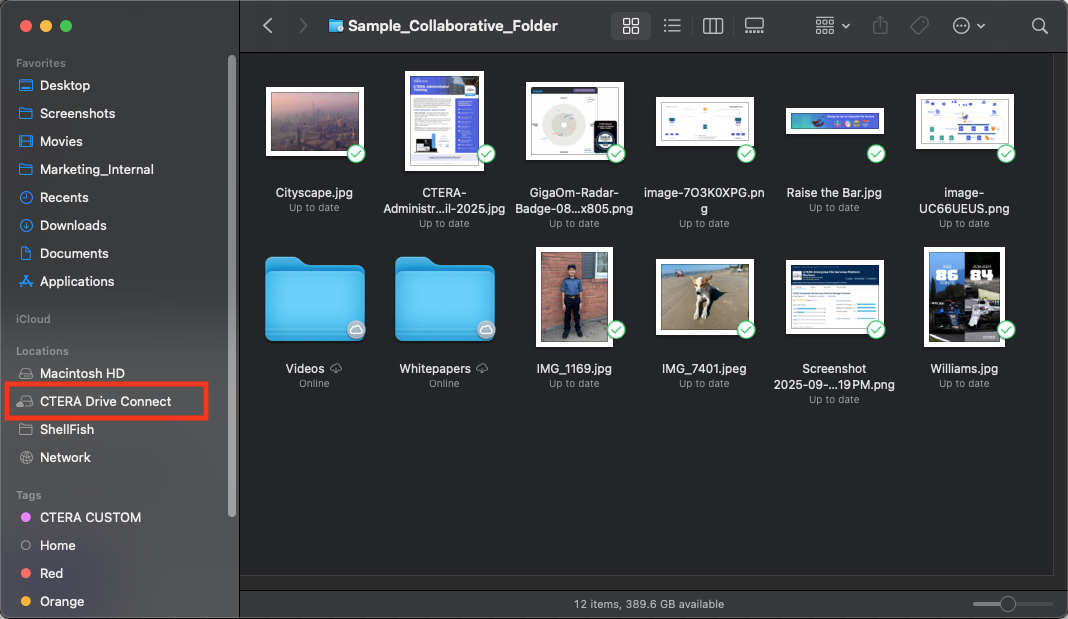The width and height of the screenshot is (1068, 619).
Task: Click the sidebar vertical scrollbar
Action: click(232, 286)
